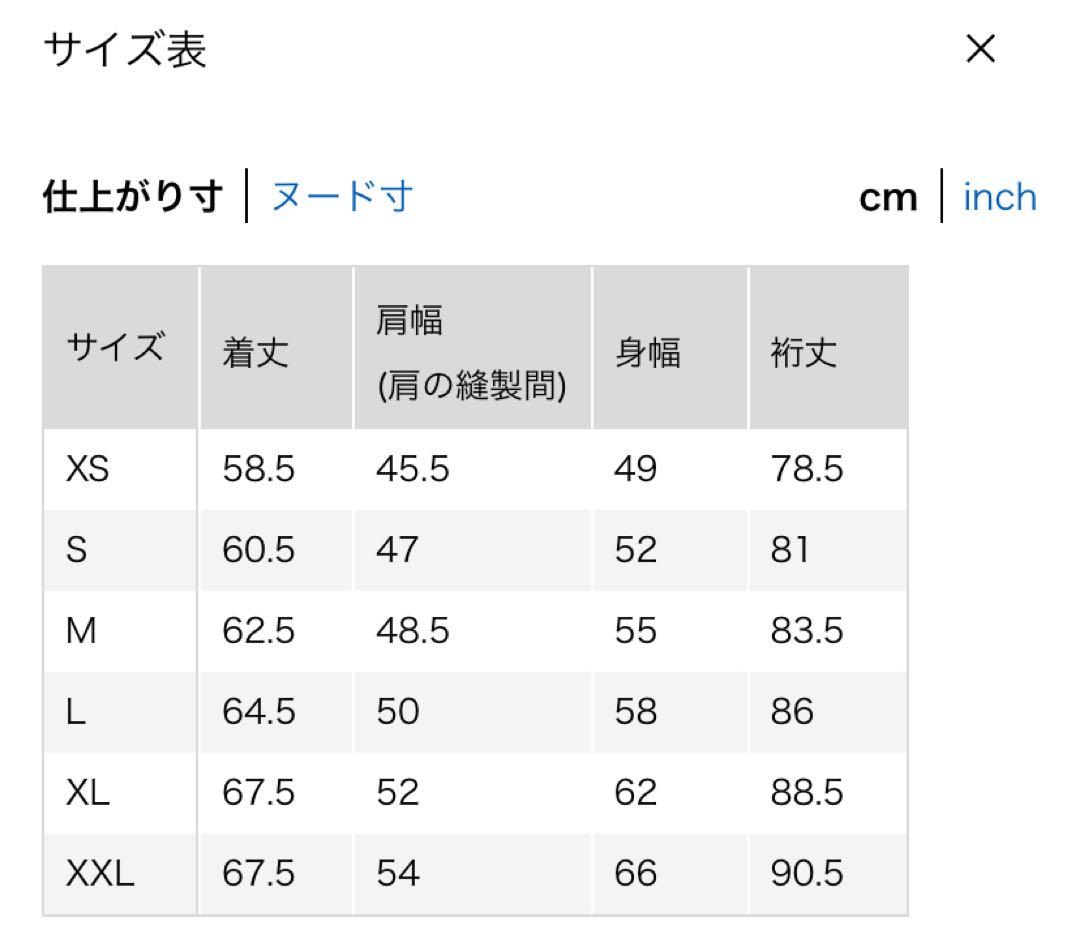Switch units to inch
This screenshot has width=1080, height=946.
pyautogui.click(x=999, y=197)
